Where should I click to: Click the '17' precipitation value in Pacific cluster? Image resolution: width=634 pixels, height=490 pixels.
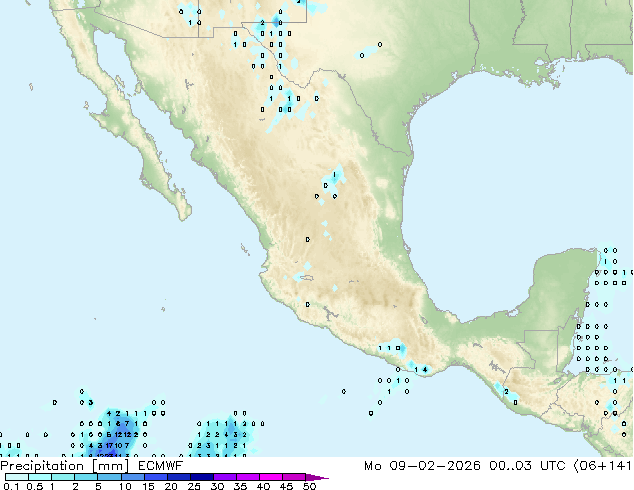pyautogui.click(x=109, y=446)
